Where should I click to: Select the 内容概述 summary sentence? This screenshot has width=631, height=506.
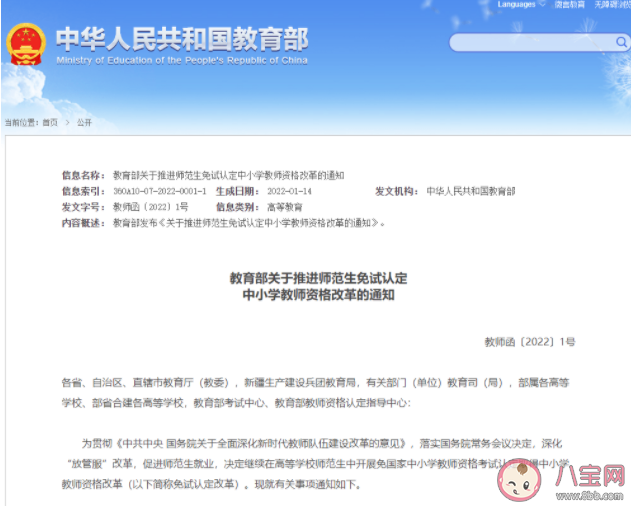pos(249,223)
